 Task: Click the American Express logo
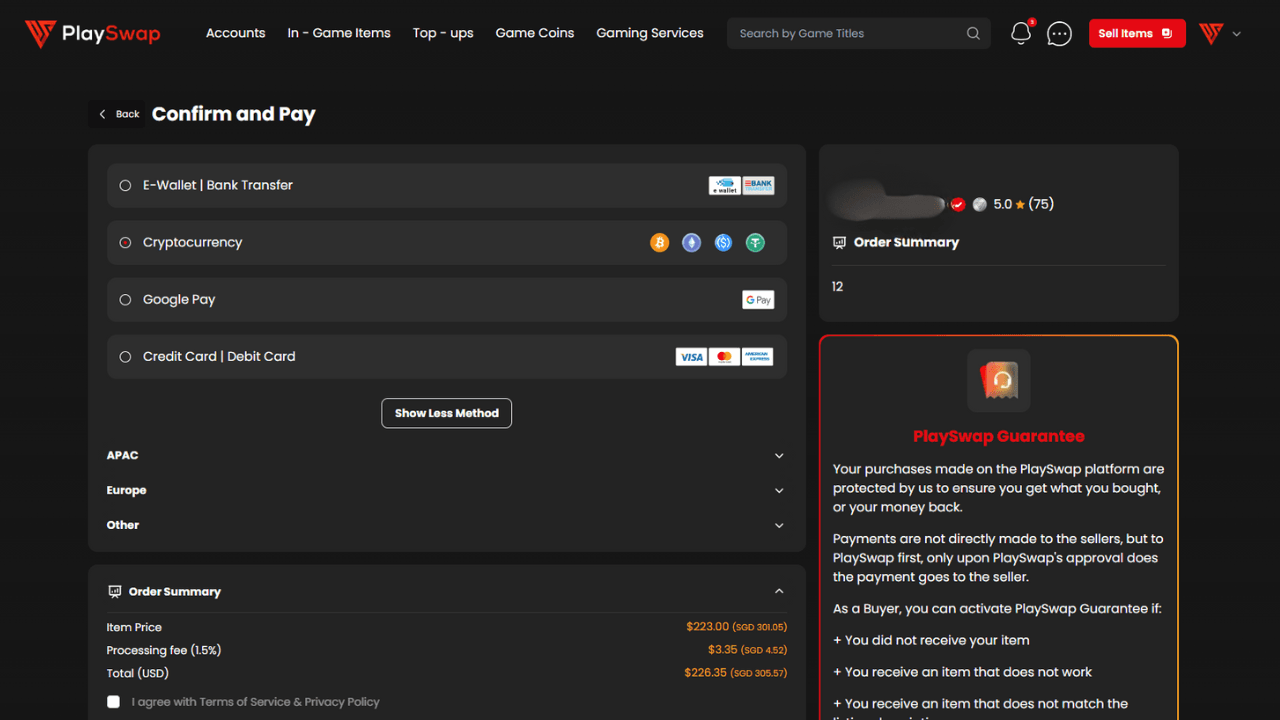tap(758, 356)
